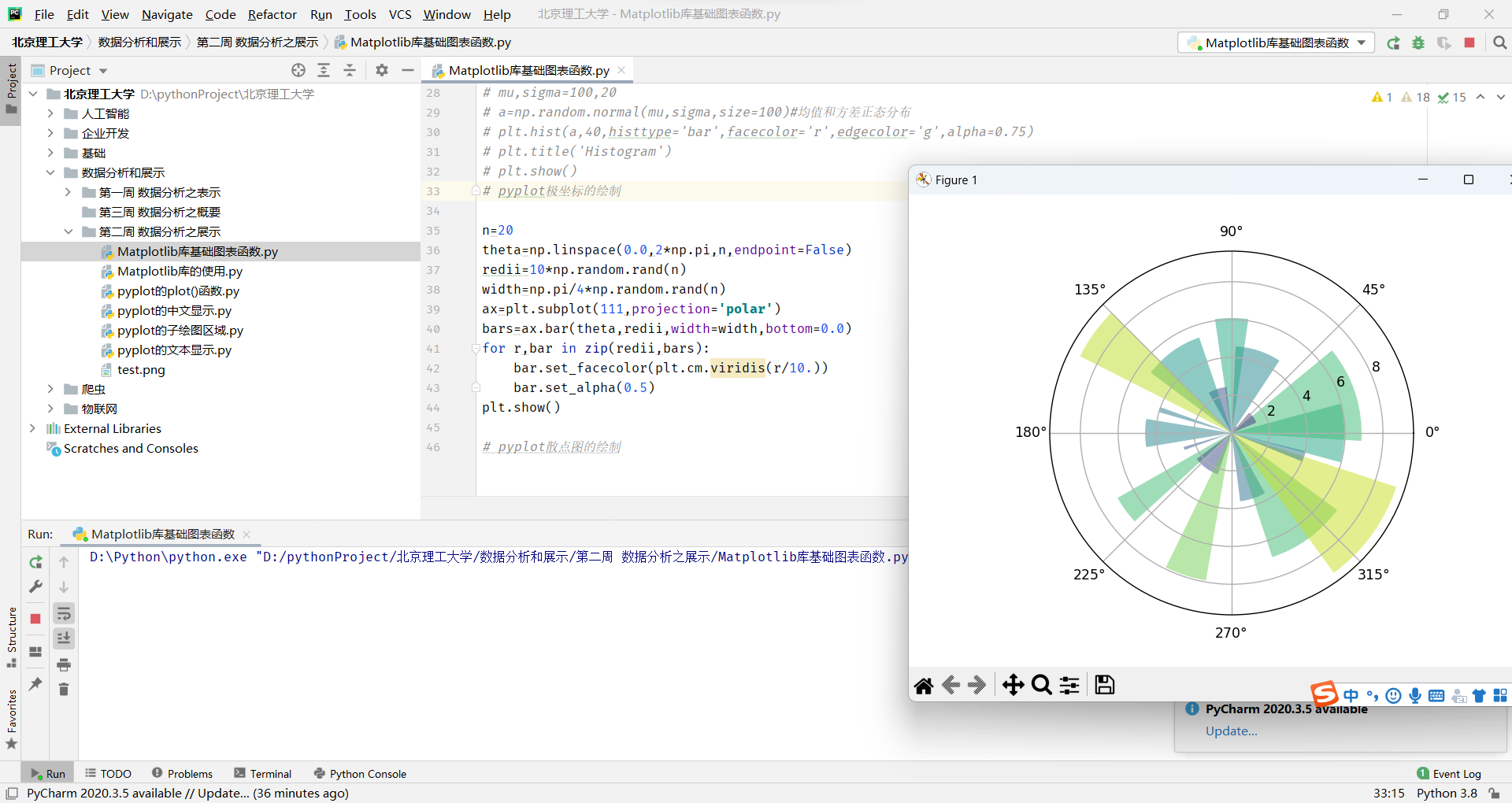Open Project panel settings gear
The height and width of the screenshot is (803, 1512).
pyautogui.click(x=382, y=70)
